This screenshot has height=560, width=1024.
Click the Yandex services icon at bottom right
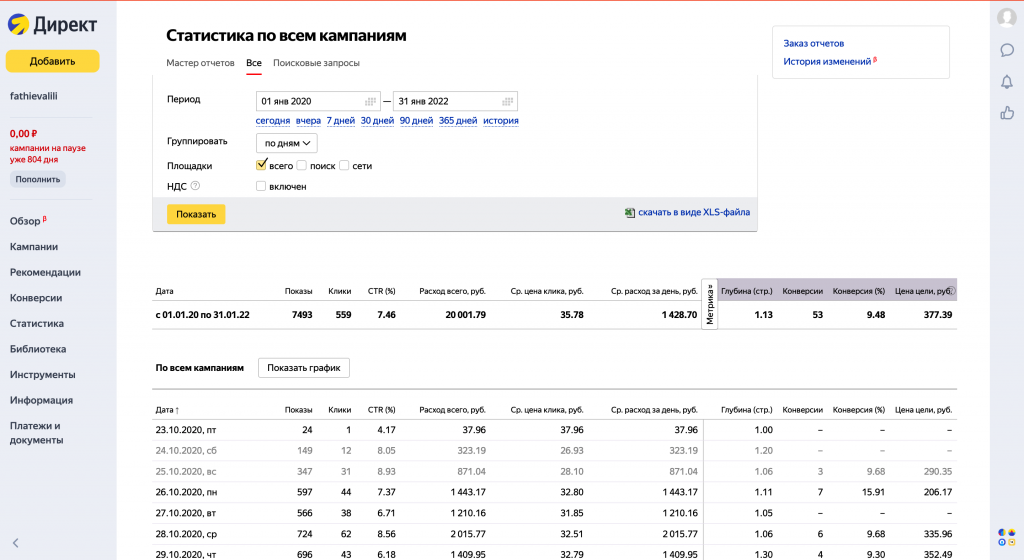click(x=1006, y=537)
